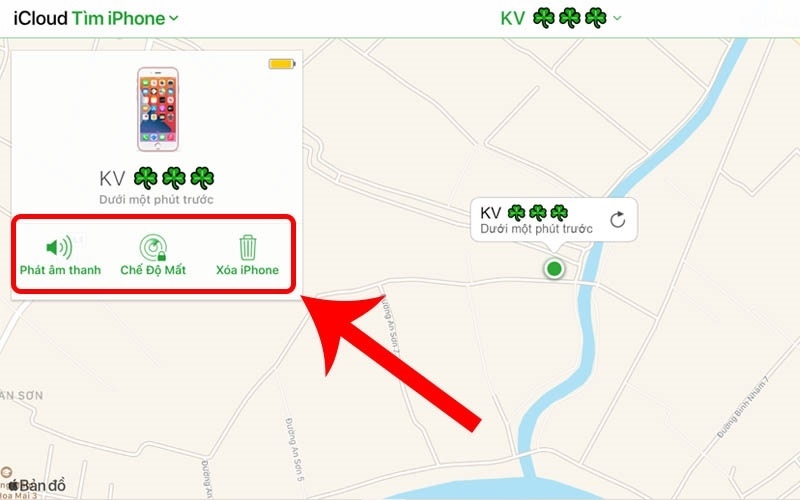Click the KV device name in info panel
The width and height of the screenshot is (800, 500).
(157, 179)
